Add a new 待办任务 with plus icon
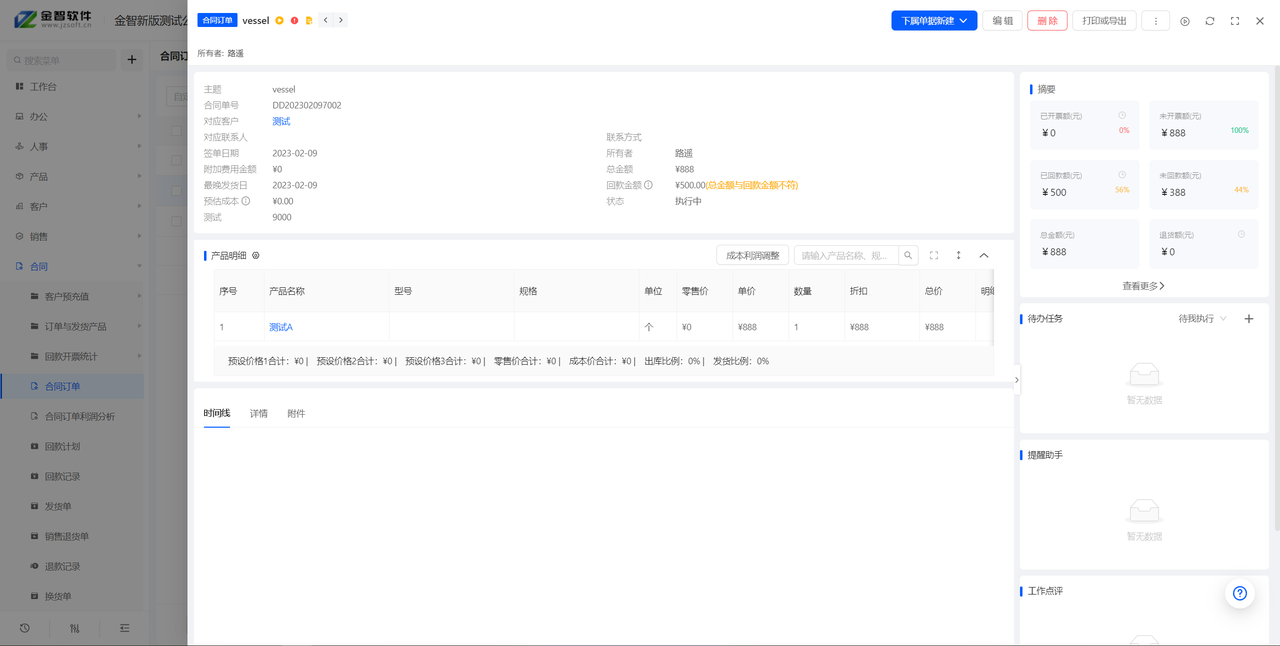Screen dimensions: 1280x646 (1248, 319)
